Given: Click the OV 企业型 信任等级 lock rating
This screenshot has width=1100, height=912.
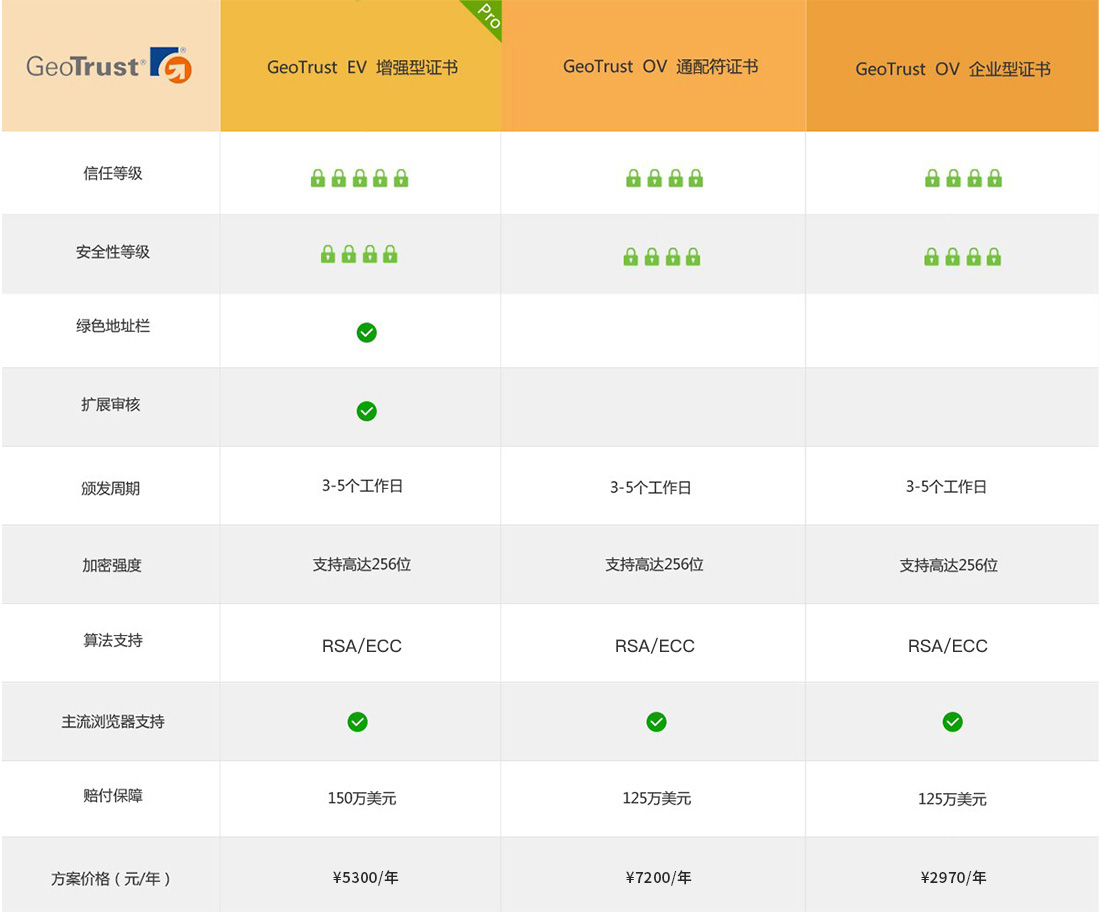Looking at the screenshot, I should tap(963, 178).
